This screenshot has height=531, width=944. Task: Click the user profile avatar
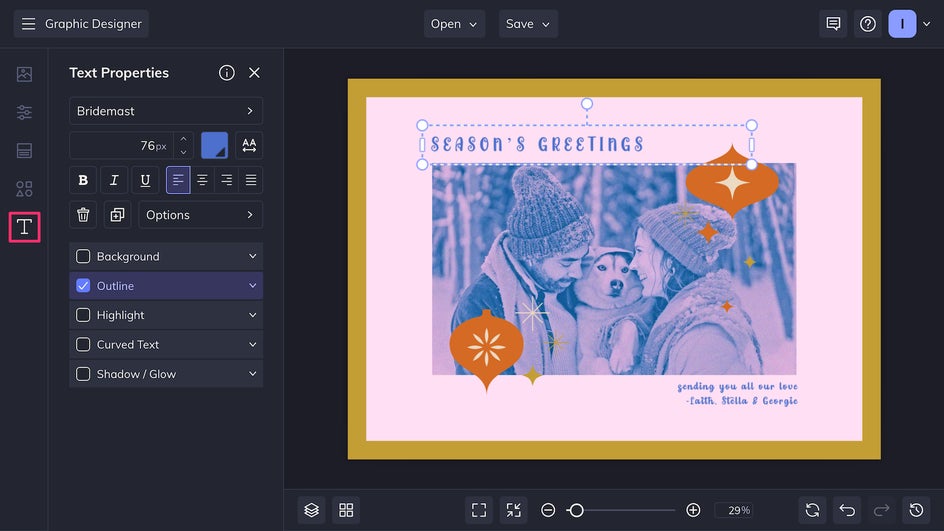click(902, 24)
